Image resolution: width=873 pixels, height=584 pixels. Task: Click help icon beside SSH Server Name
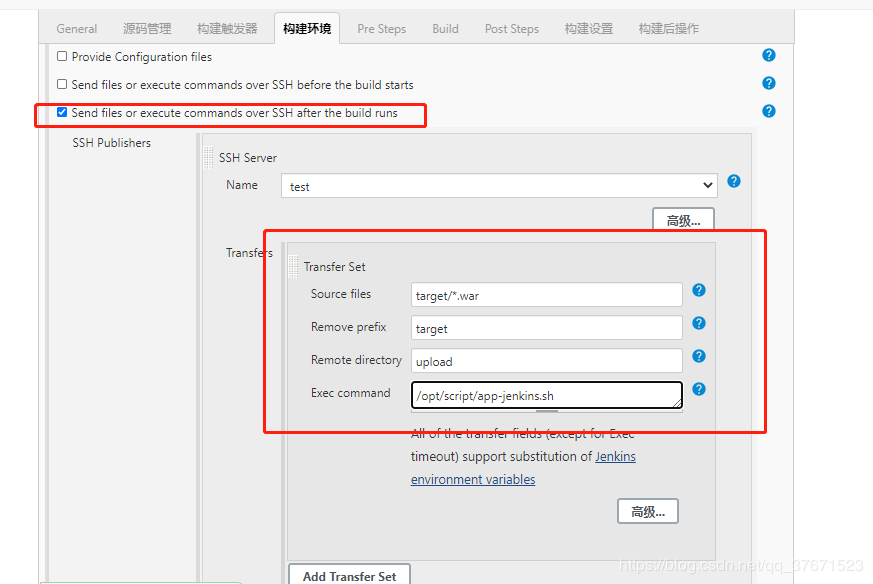pyautogui.click(x=733, y=181)
